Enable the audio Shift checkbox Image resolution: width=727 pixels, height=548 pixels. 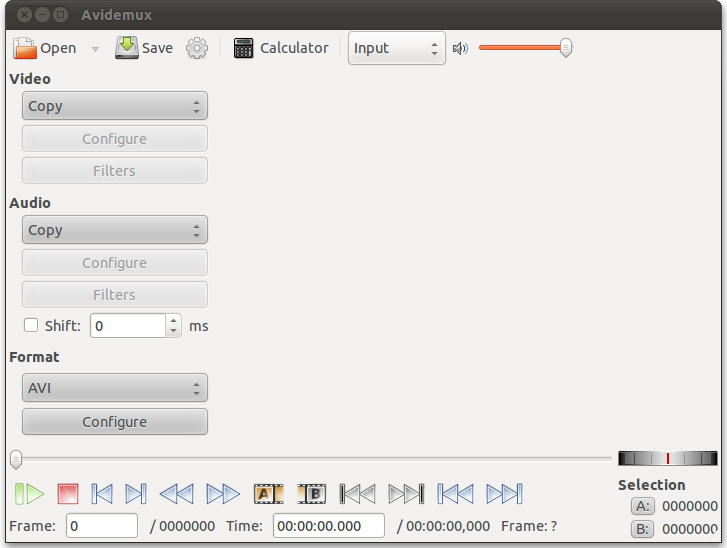pyautogui.click(x=31, y=325)
